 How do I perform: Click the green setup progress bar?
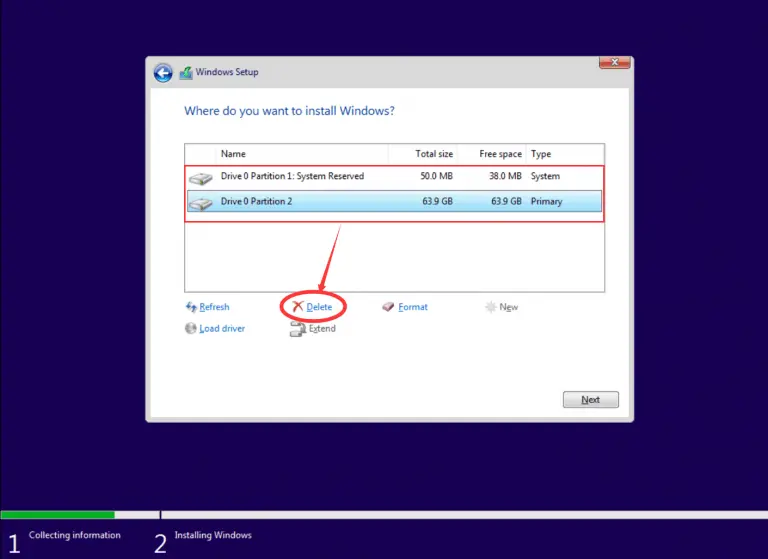coord(58,514)
